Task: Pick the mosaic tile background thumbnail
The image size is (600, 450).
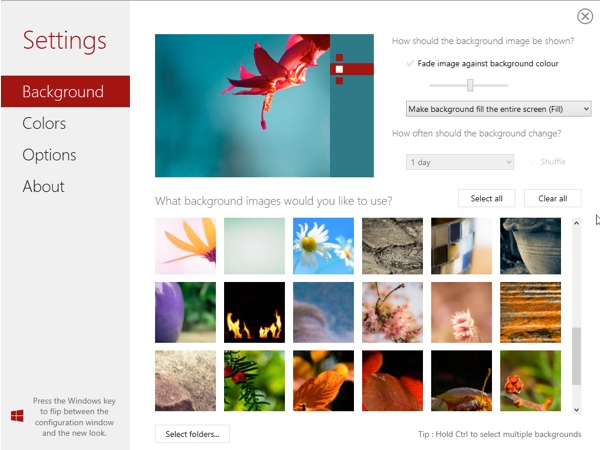Action: [x=461, y=246]
